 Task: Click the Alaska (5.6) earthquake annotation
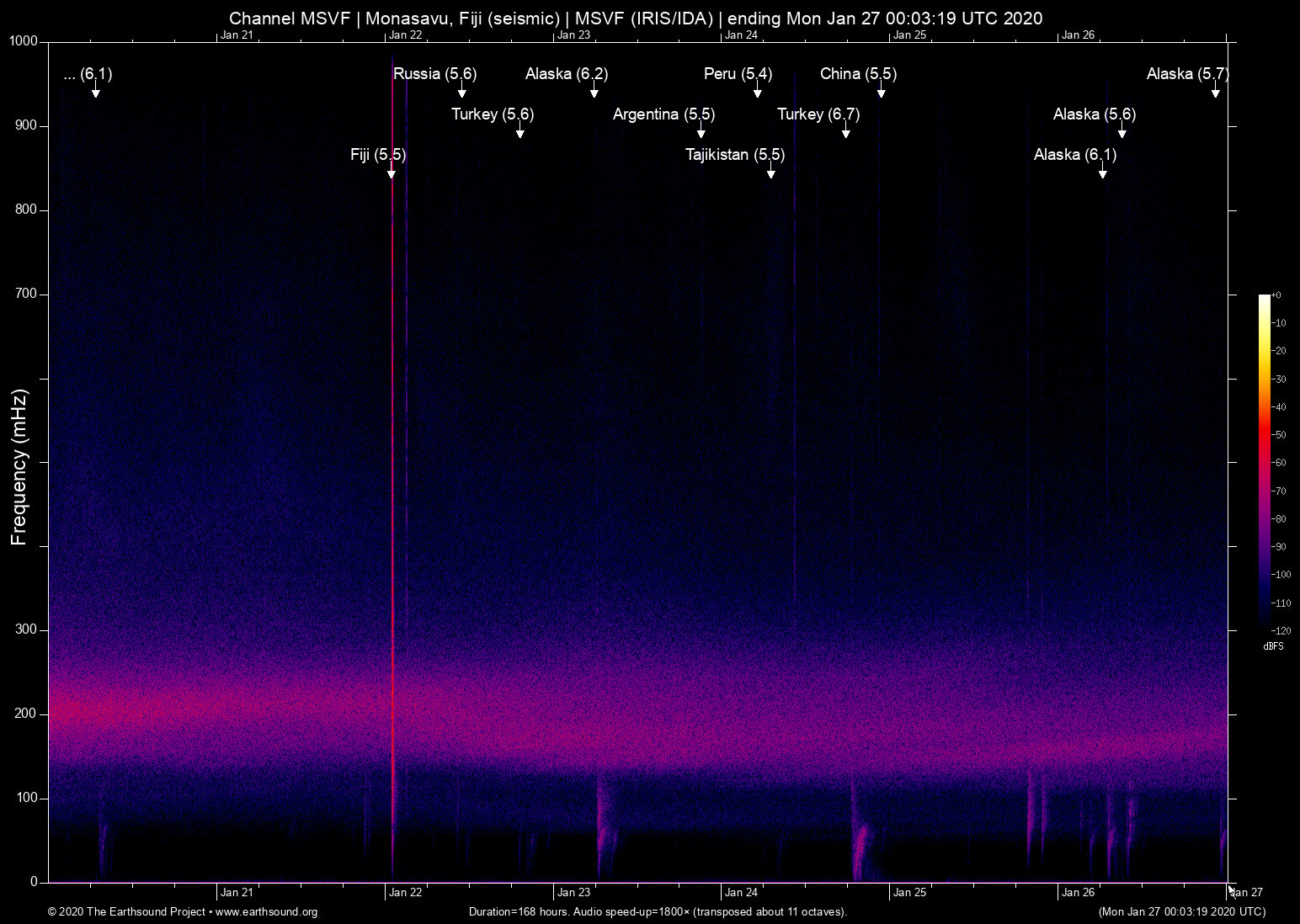(x=1094, y=114)
